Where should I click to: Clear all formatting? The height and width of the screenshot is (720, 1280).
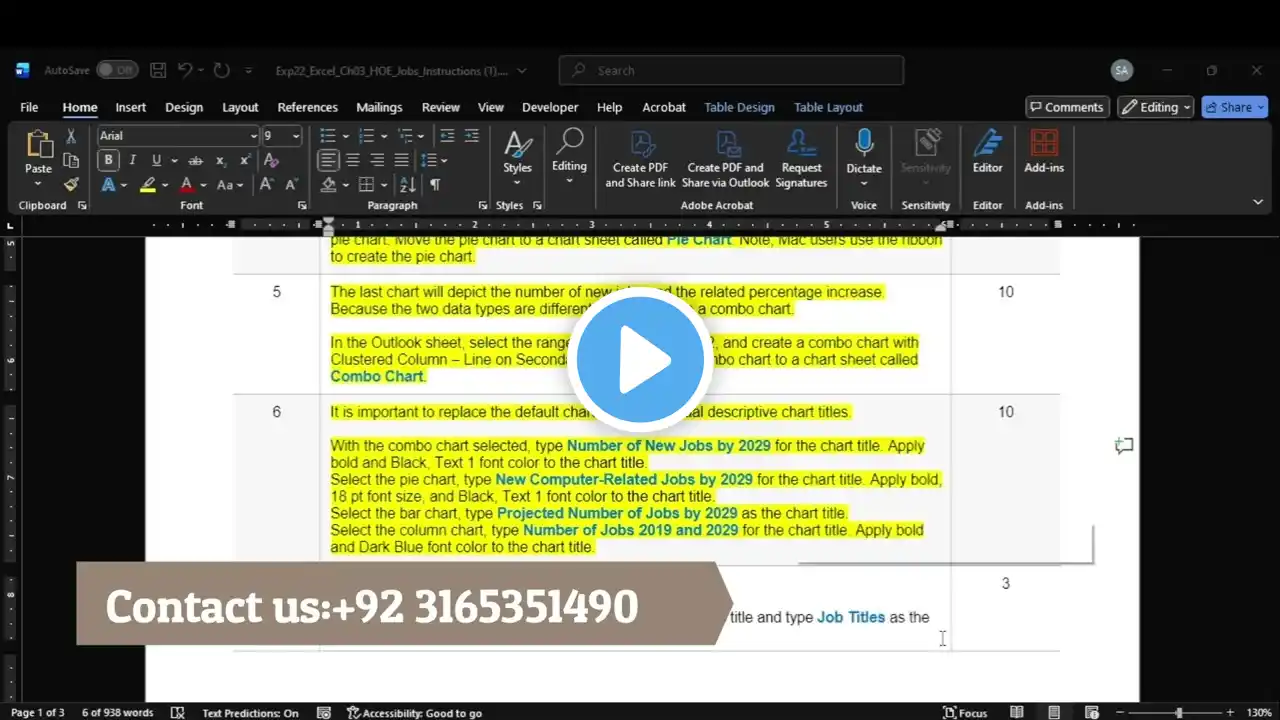(271, 160)
